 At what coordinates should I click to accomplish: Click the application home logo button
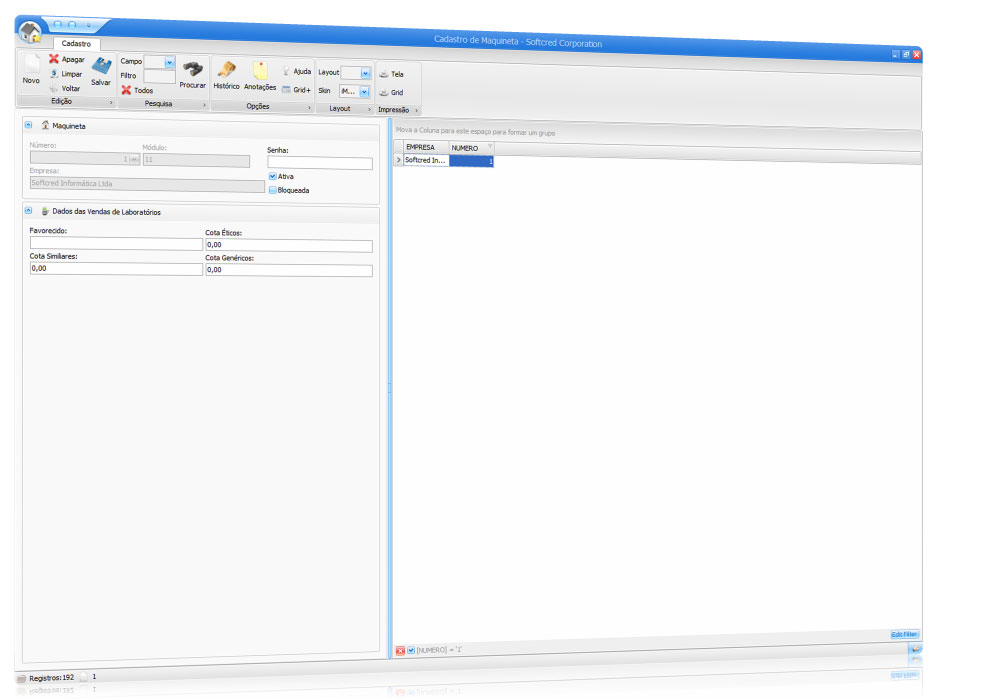[x=30, y=31]
